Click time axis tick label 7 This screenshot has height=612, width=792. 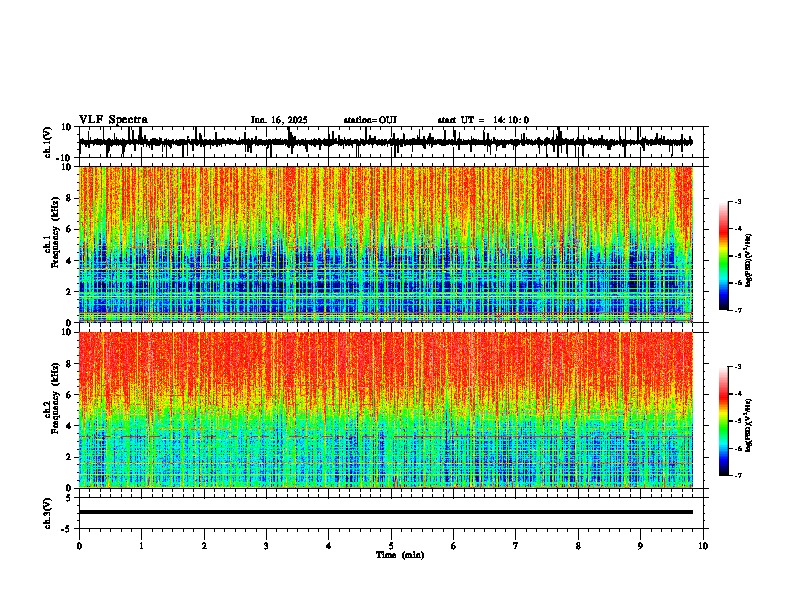point(516,546)
